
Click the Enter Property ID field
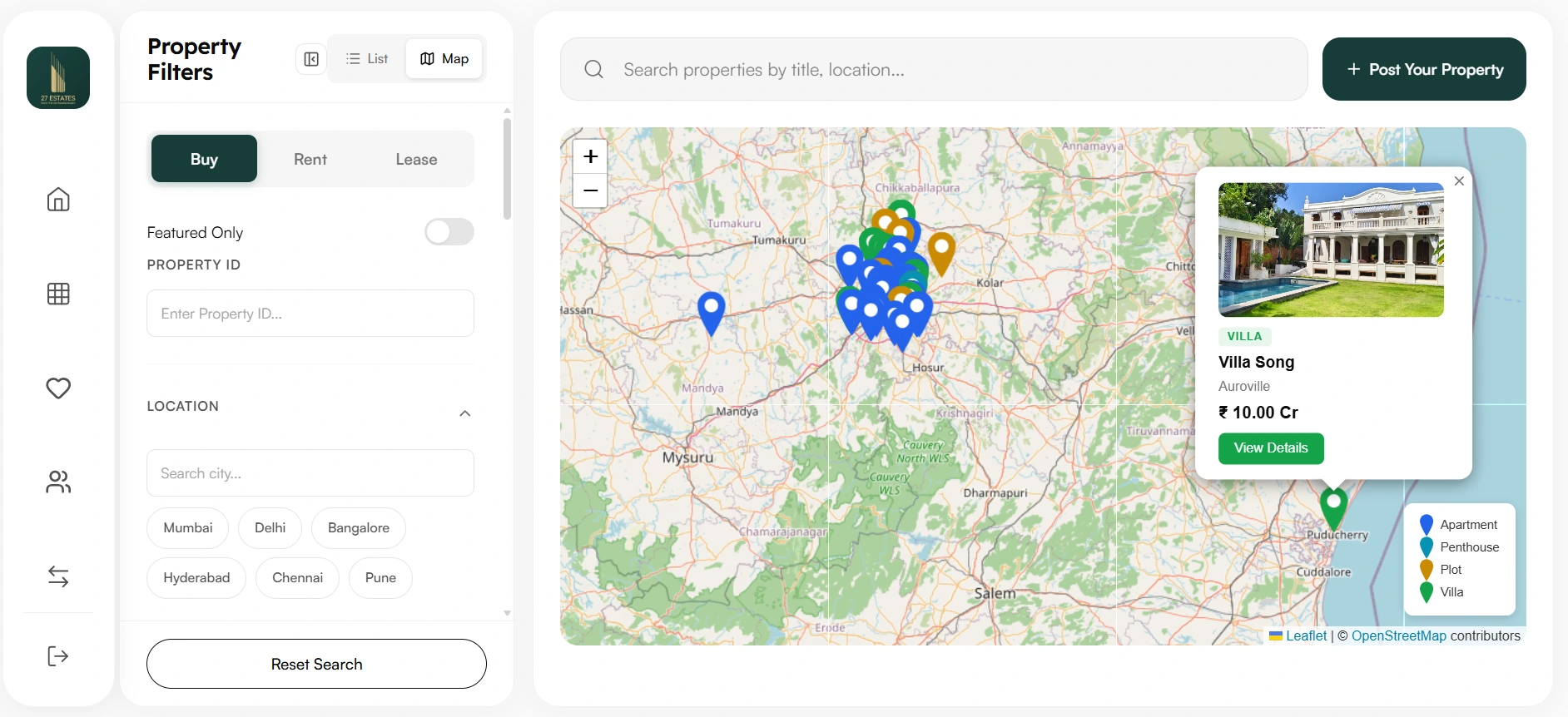coord(310,314)
